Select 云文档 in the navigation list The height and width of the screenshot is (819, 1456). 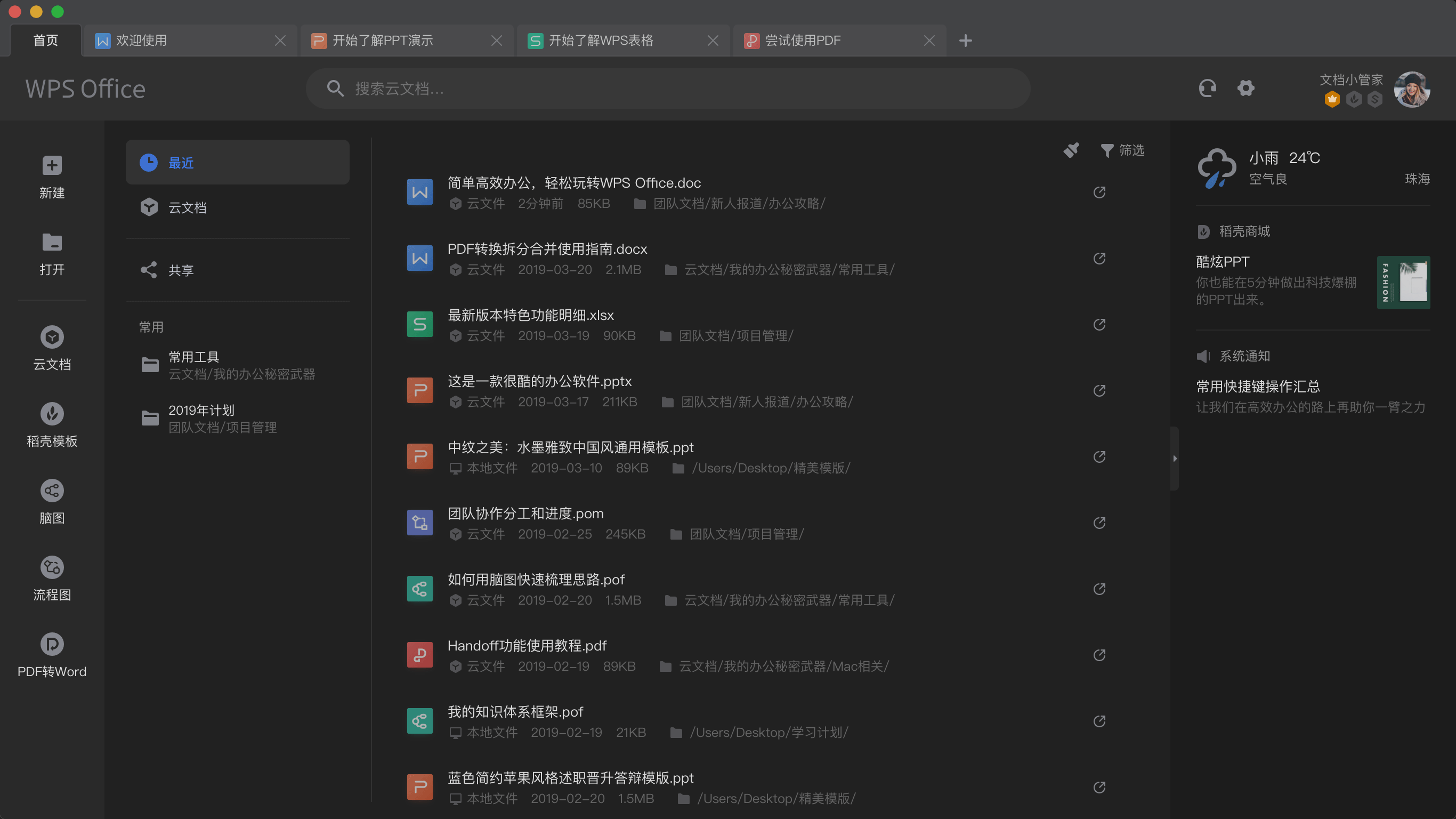(x=237, y=207)
